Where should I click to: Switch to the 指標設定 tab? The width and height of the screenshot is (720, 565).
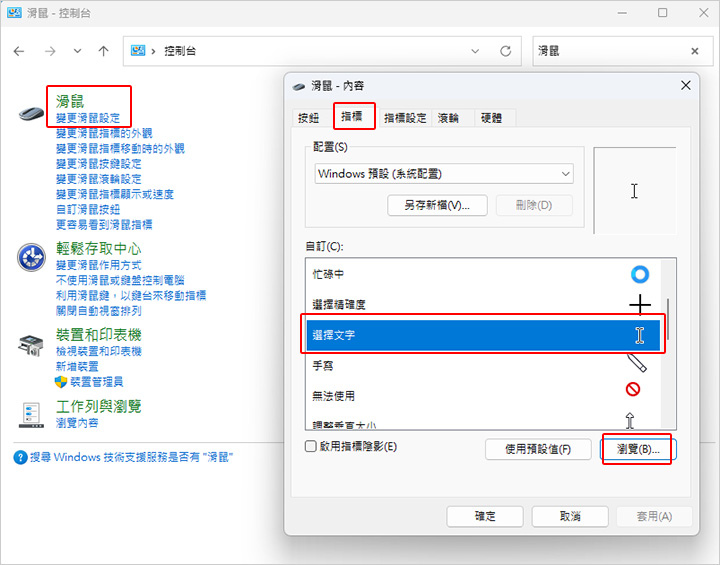405,118
